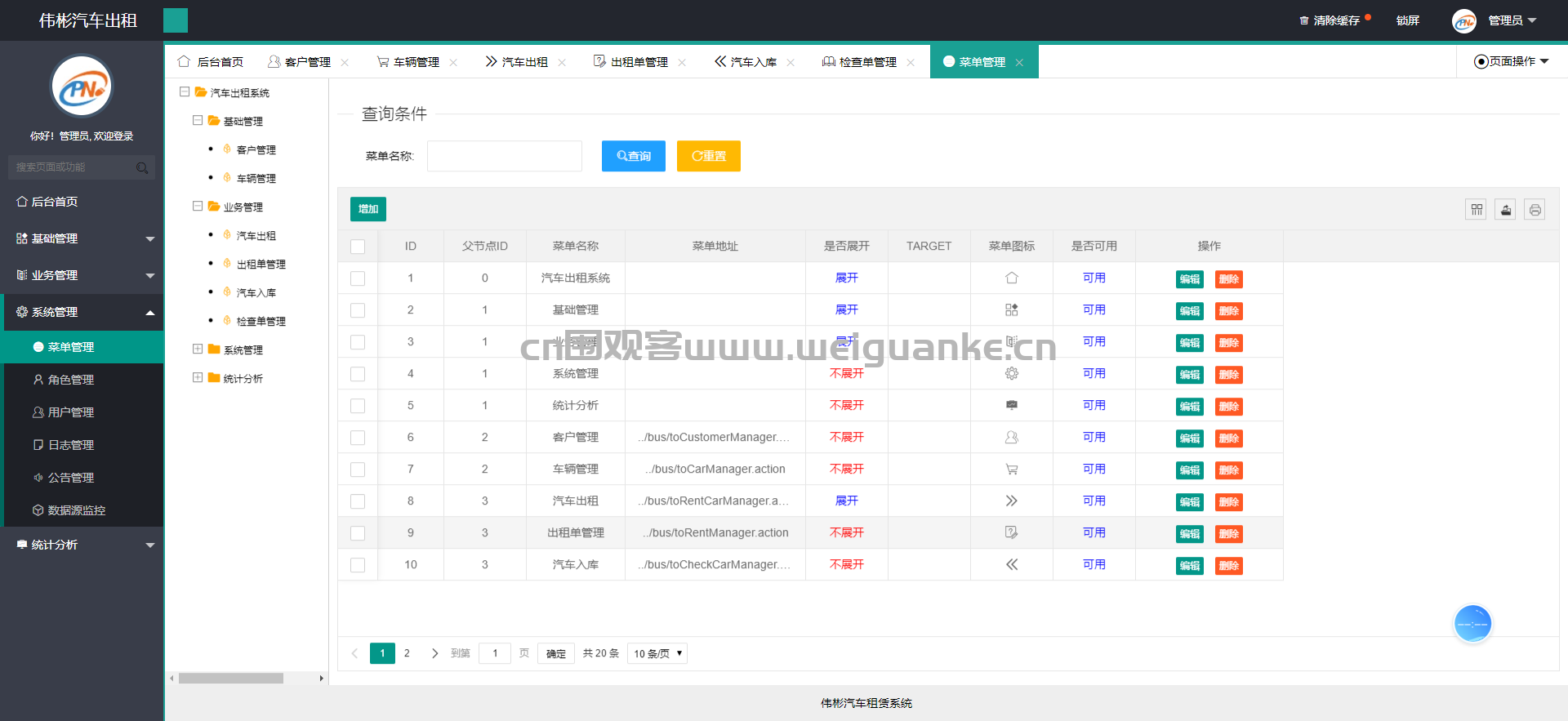Expand 统计分析 in the left sidebar
The width and height of the screenshot is (1568, 721).
coord(82,545)
